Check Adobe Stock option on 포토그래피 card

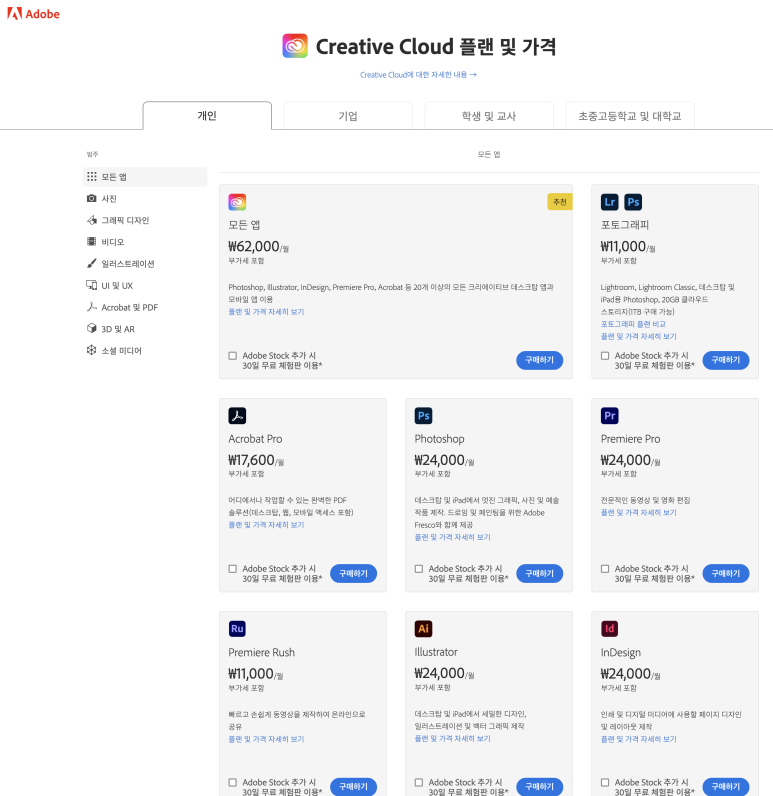(605, 356)
